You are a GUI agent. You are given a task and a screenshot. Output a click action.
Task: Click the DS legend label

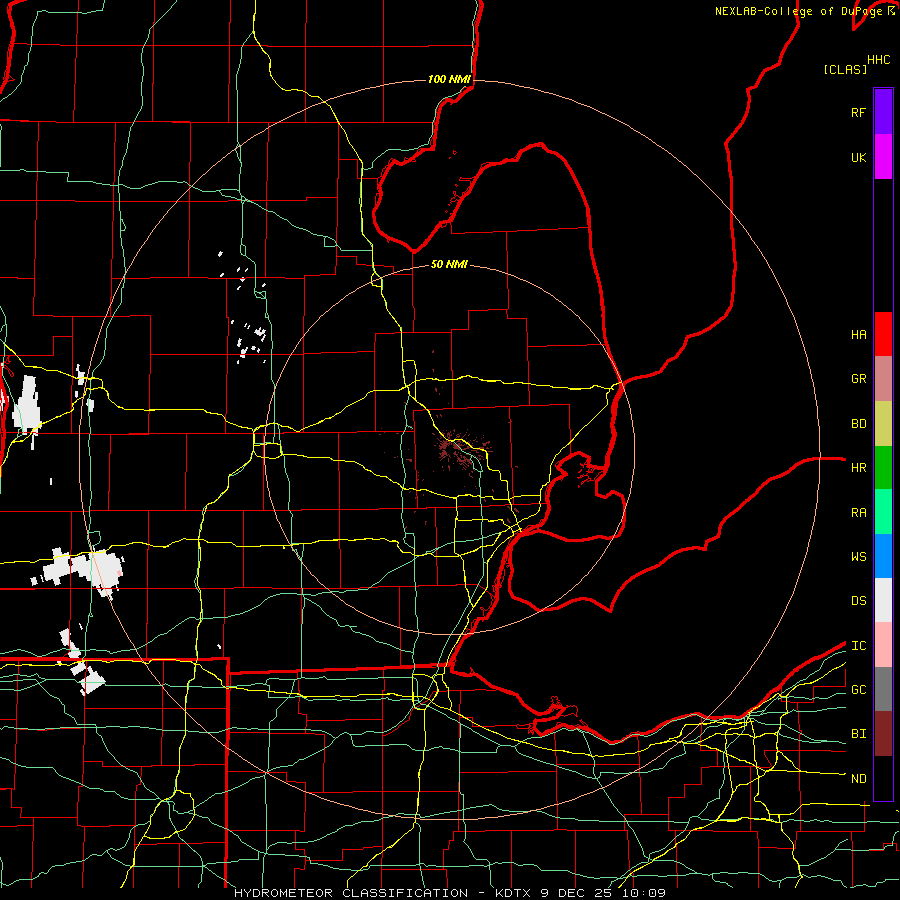(x=859, y=601)
